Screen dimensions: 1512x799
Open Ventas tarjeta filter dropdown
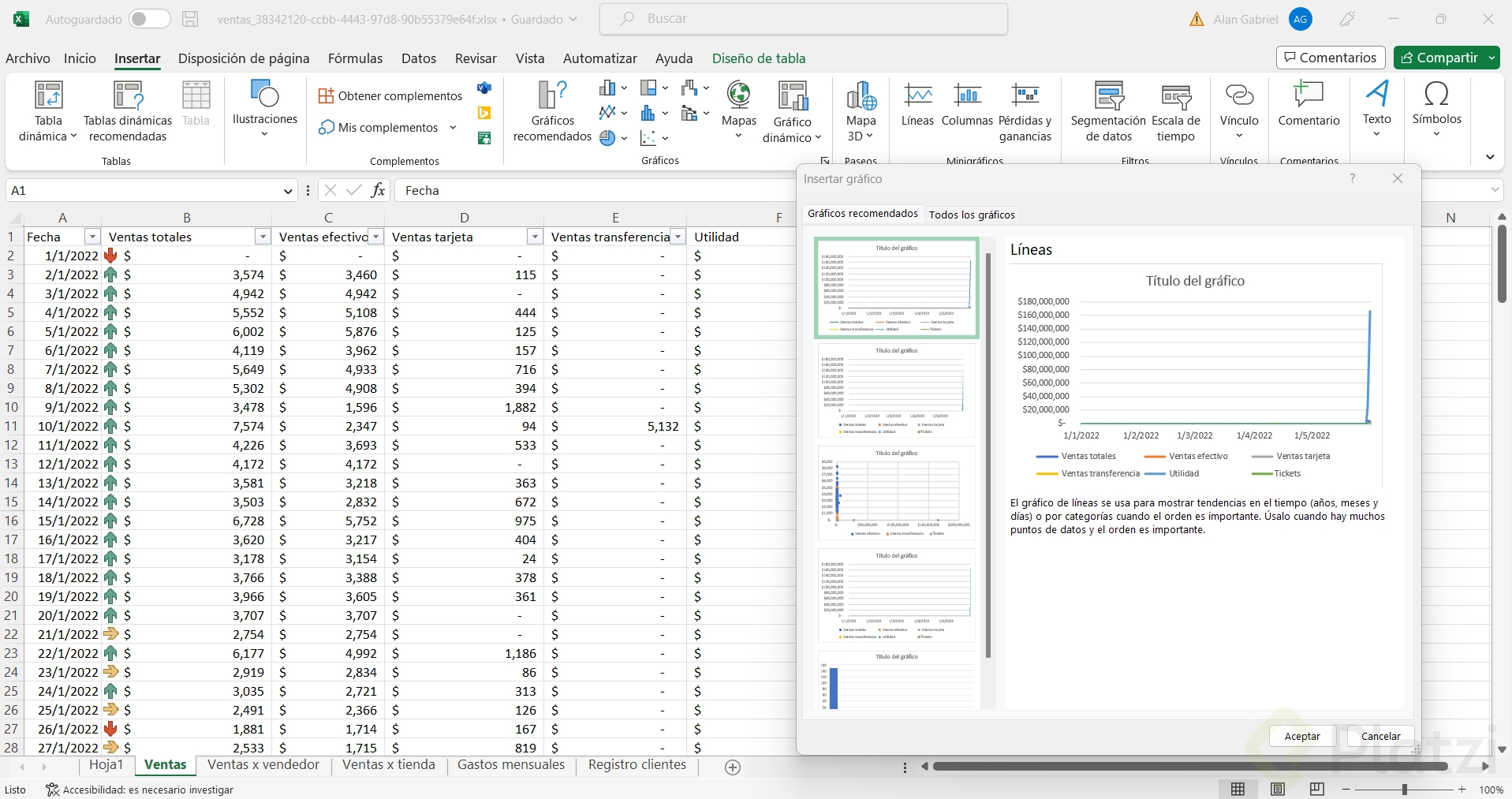[535, 237]
